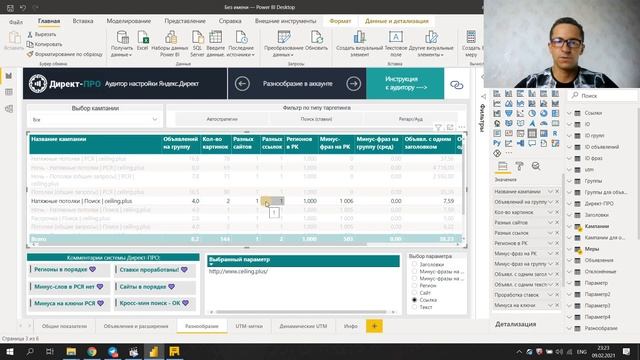Open the Общие показатели page tab
The width and height of the screenshot is (640, 360).
coord(64,326)
